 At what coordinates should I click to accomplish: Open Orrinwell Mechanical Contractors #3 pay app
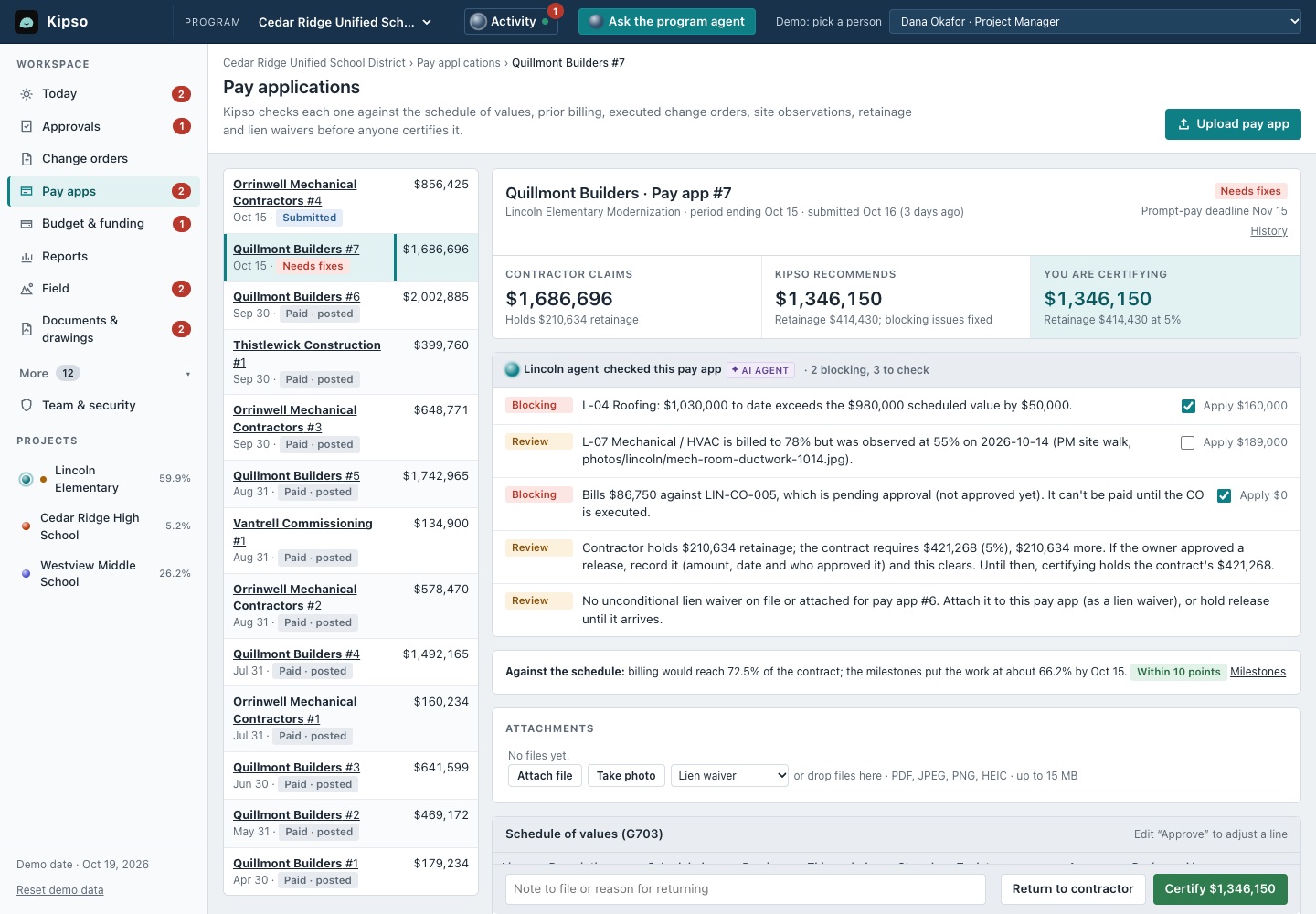(x=295, y=419)
